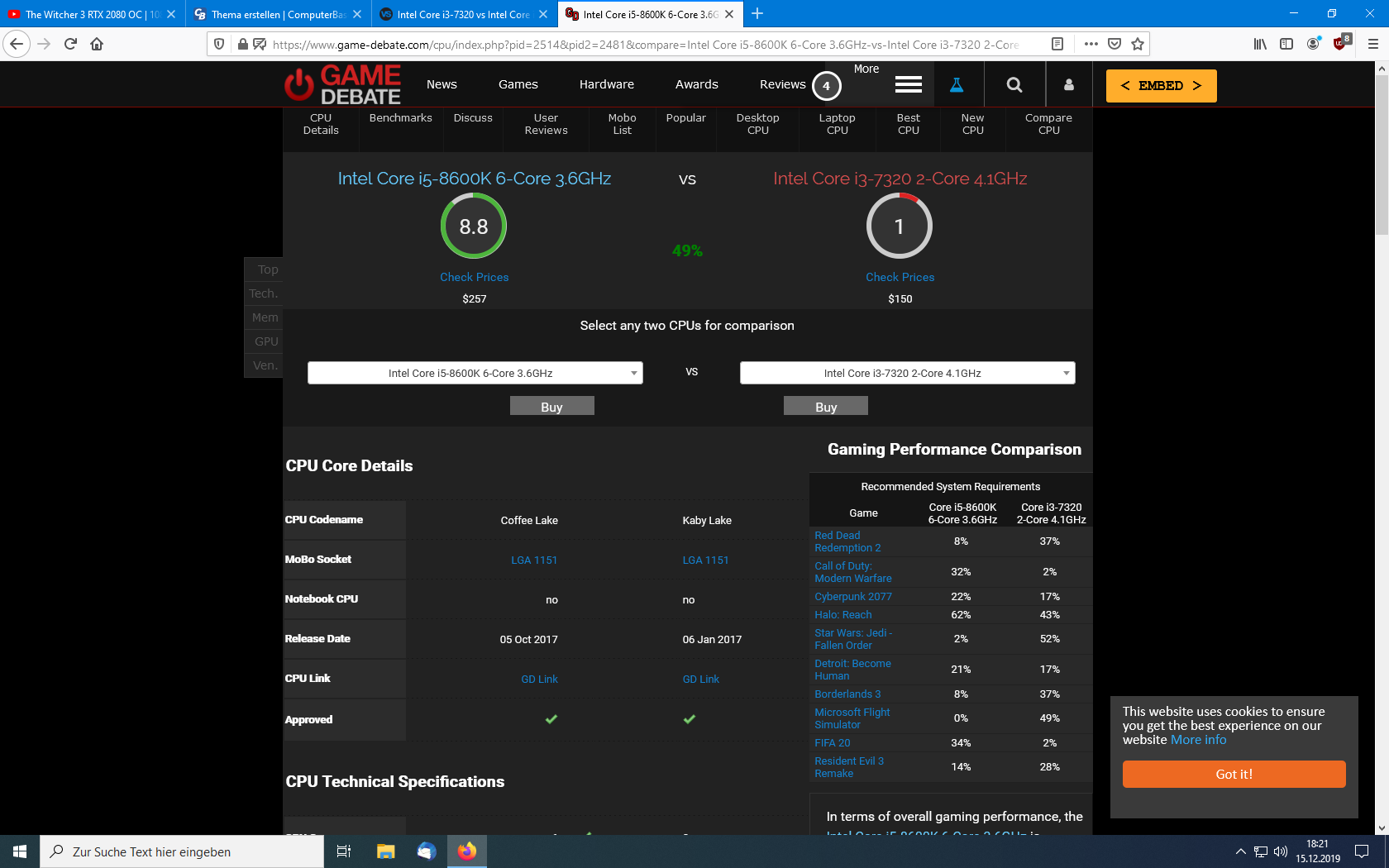Jump to Tech. section side tab
1389x868 pixels.
264,293
